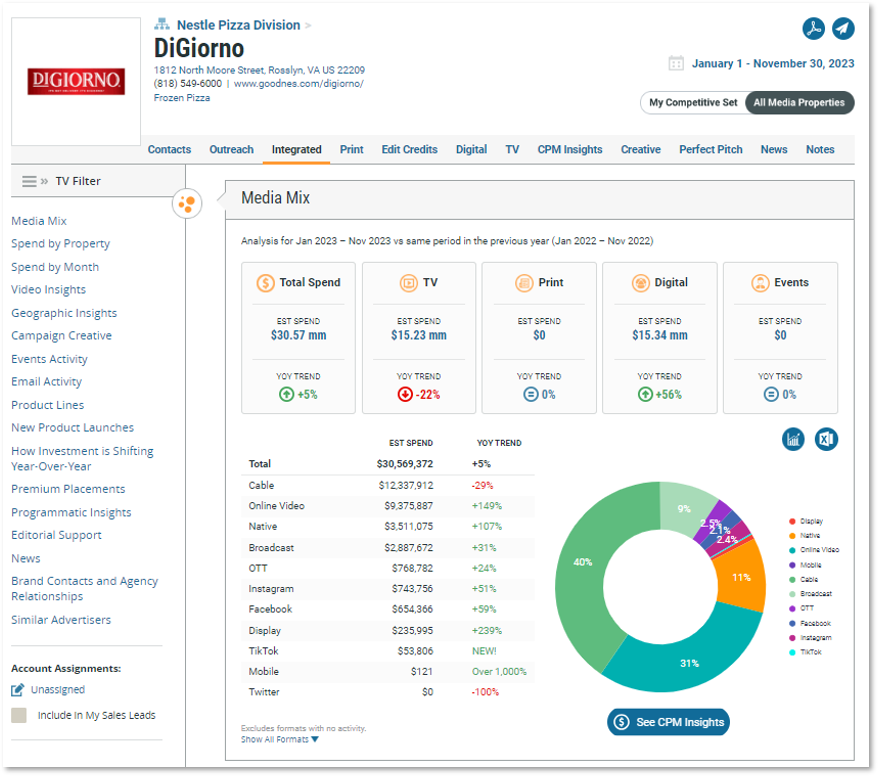Open the TV tab
Viewport: 878px width, 776px height.
click(x=512, y=149)
